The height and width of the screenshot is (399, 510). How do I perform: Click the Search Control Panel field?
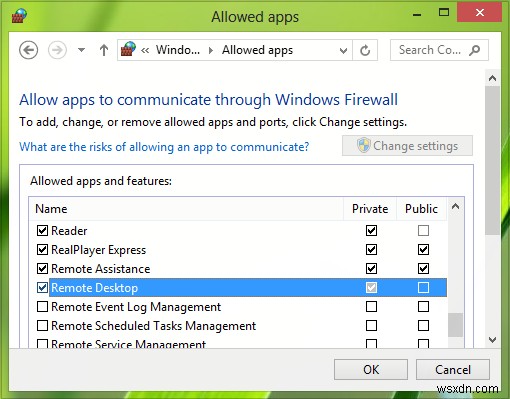pyautogui.click(x=439, y=50)
